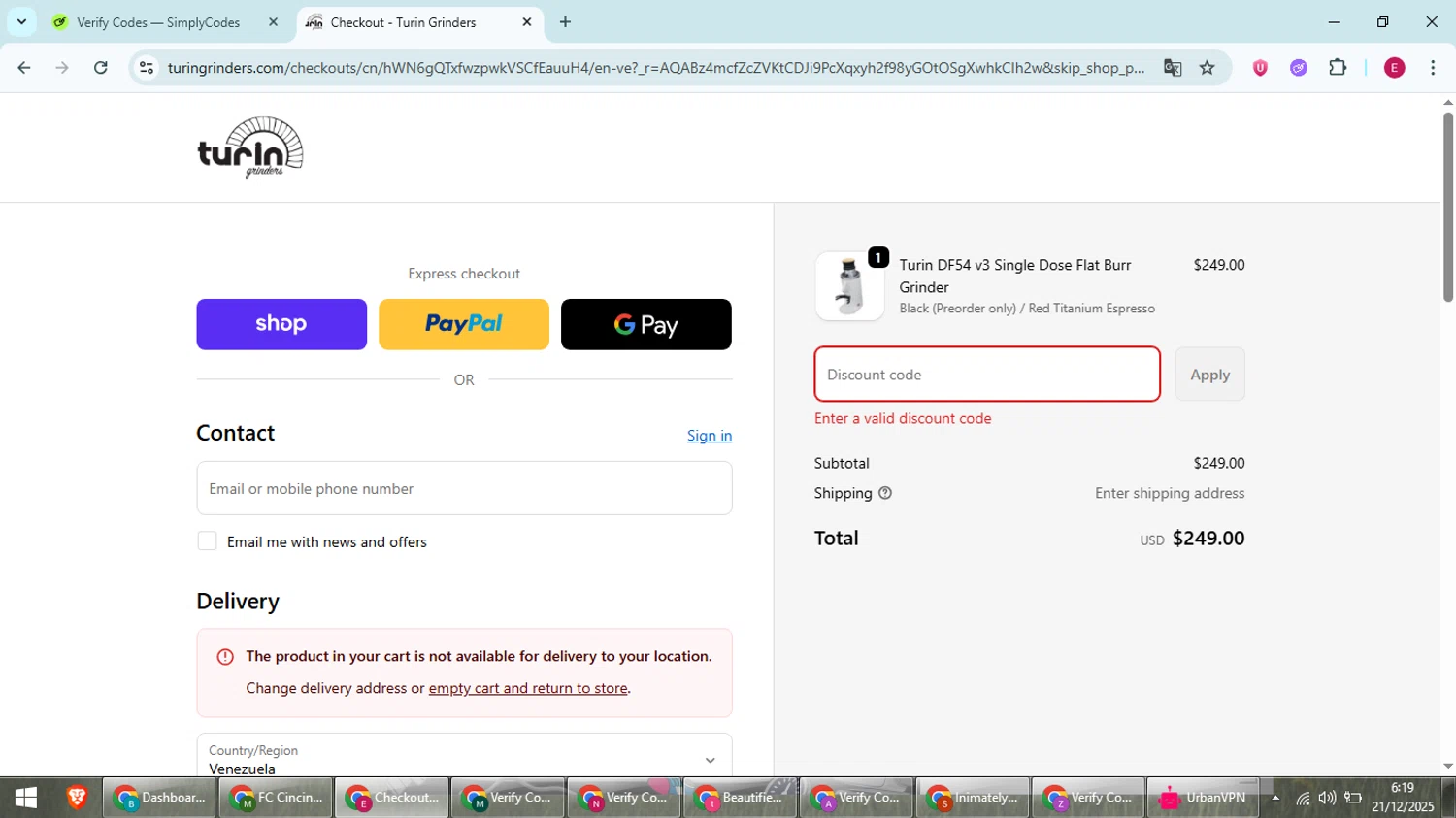Image resolution: width=1456 pixels, height=818 pixels.
Task: Click the Turin DF54 v3 product name
Action: [1015, 277]
